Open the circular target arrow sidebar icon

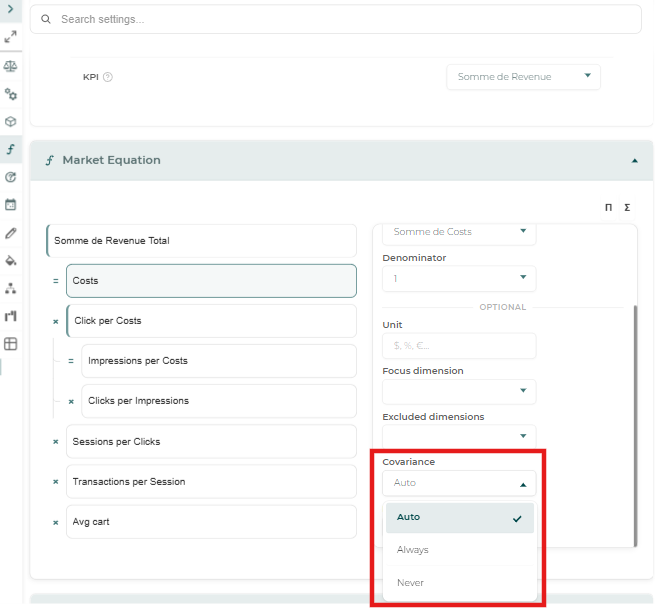coord(10,177)
